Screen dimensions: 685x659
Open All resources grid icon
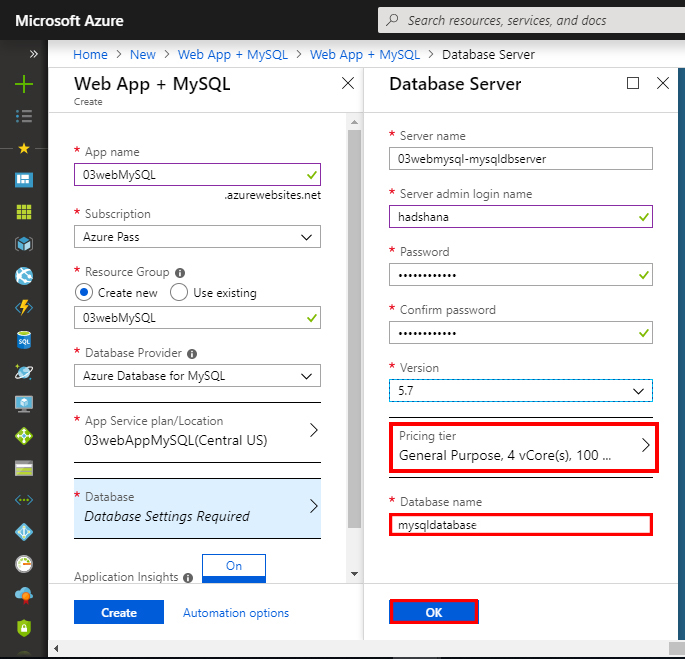click(x=24, y=212)
